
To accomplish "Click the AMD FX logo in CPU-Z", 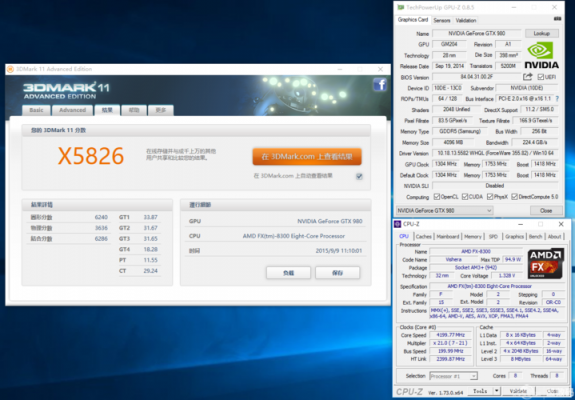I will click(x=546, y=264).
